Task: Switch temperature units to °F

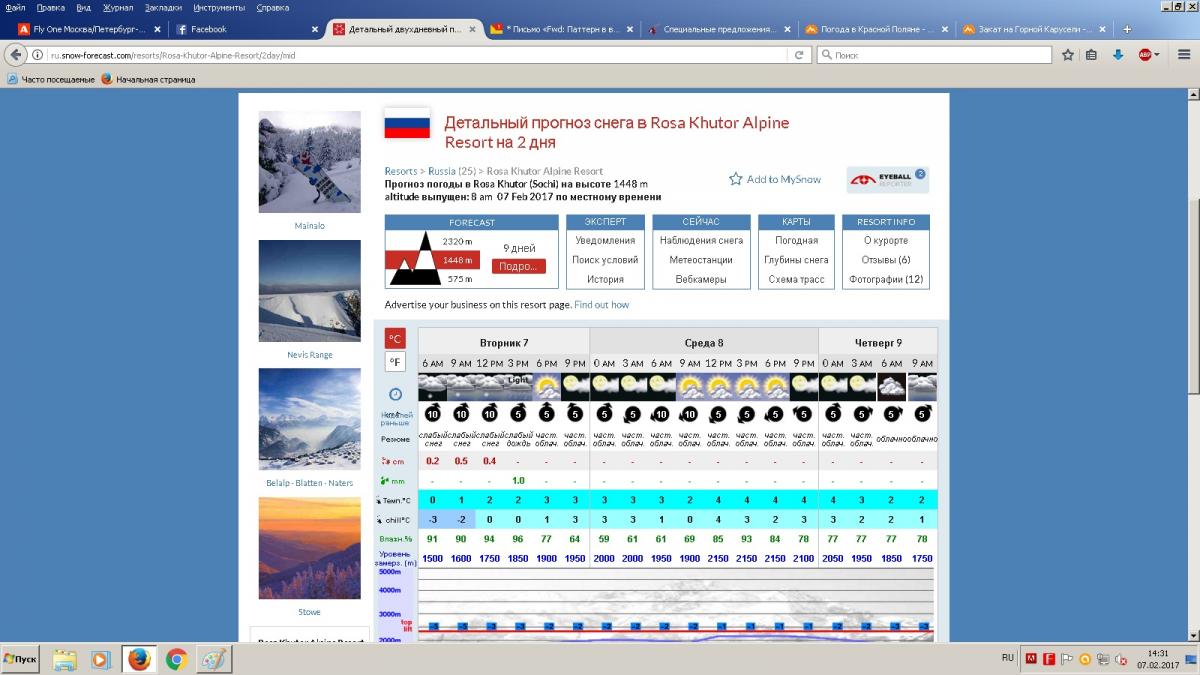Action: point(395,362)
